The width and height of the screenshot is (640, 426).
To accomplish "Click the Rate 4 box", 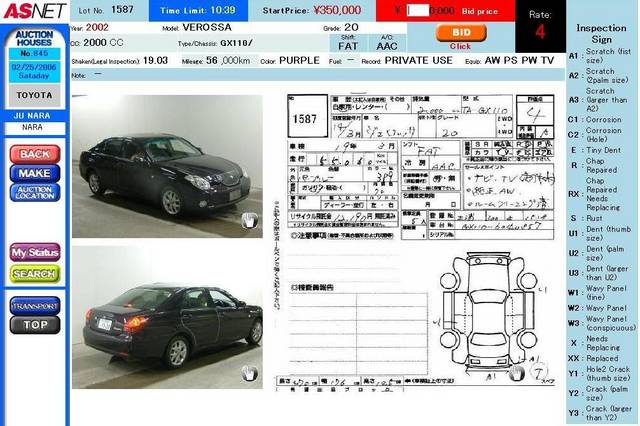I will 540,26.
